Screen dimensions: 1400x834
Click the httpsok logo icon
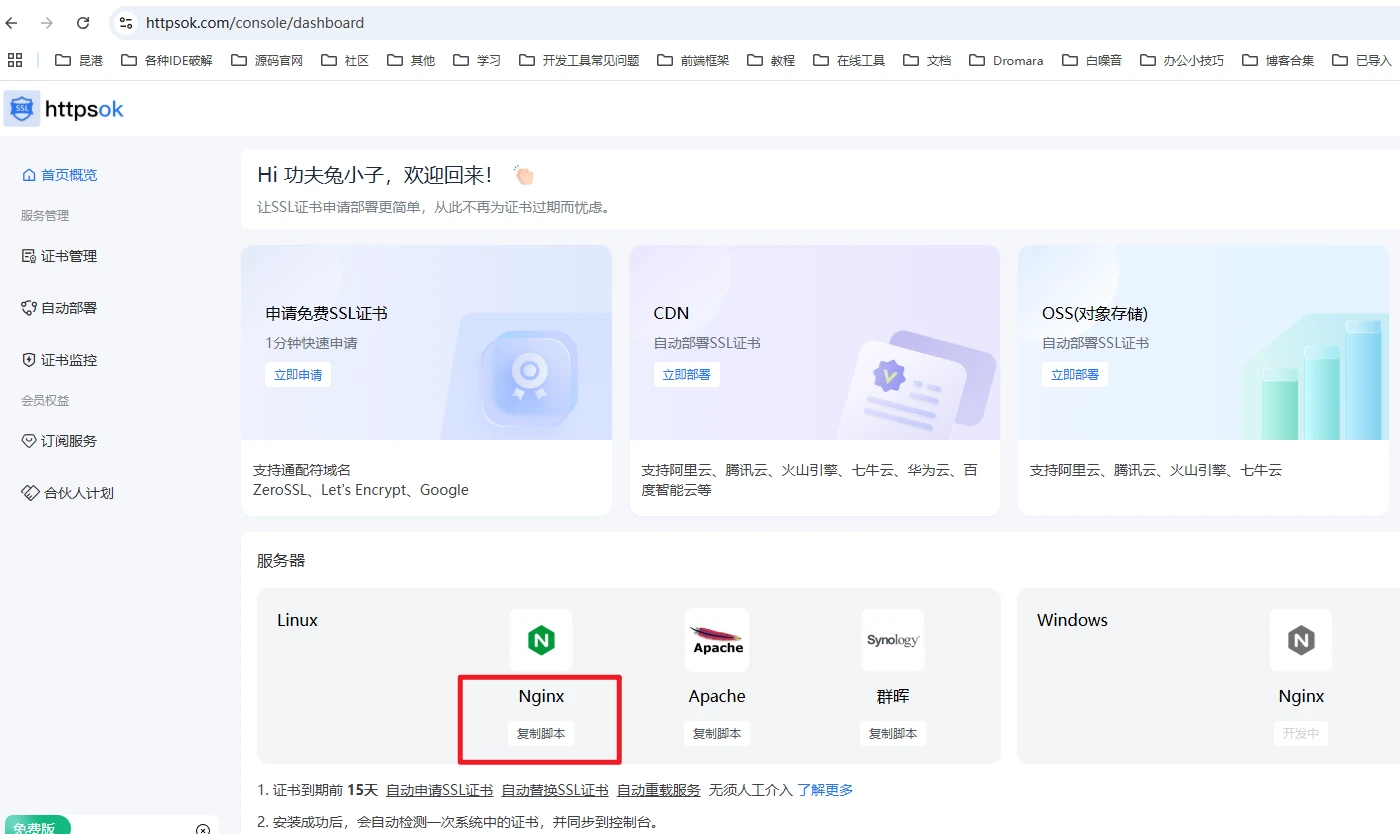[x=20, y=109]
